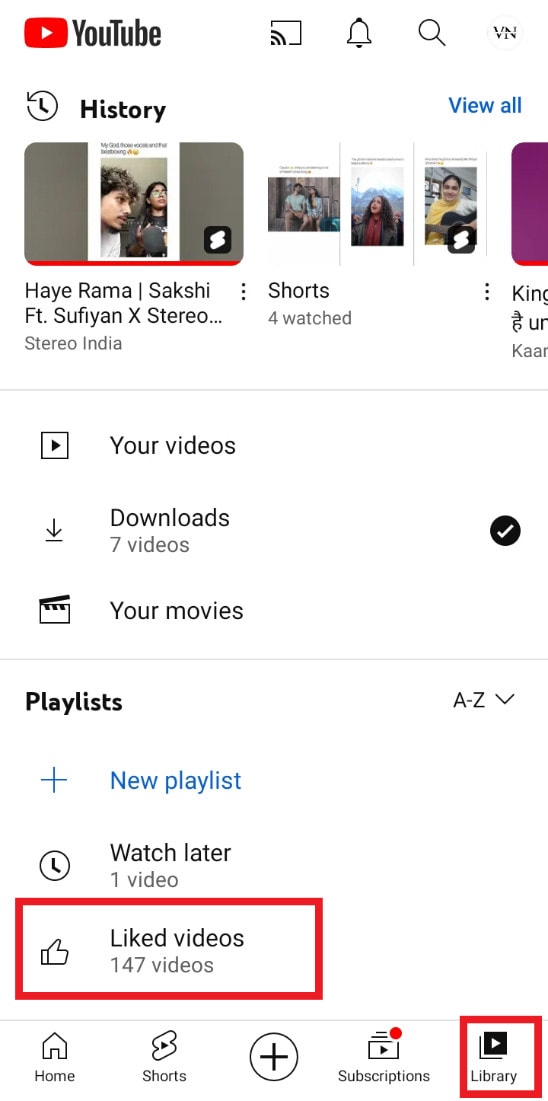Go to Shorts in bottom navigation

pos(164,1057)
